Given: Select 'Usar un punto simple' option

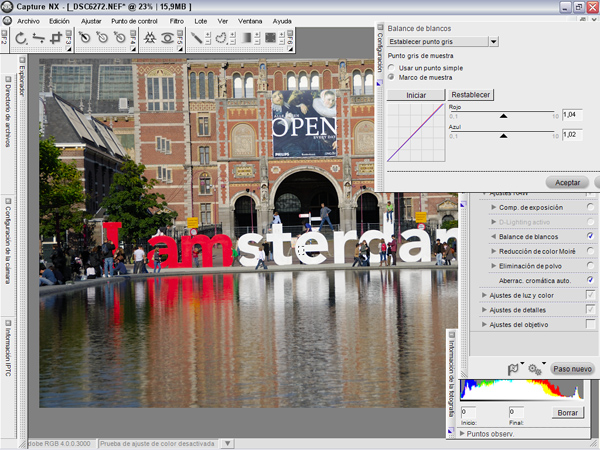Looking at the screenshot, I should tap(391, 68).
